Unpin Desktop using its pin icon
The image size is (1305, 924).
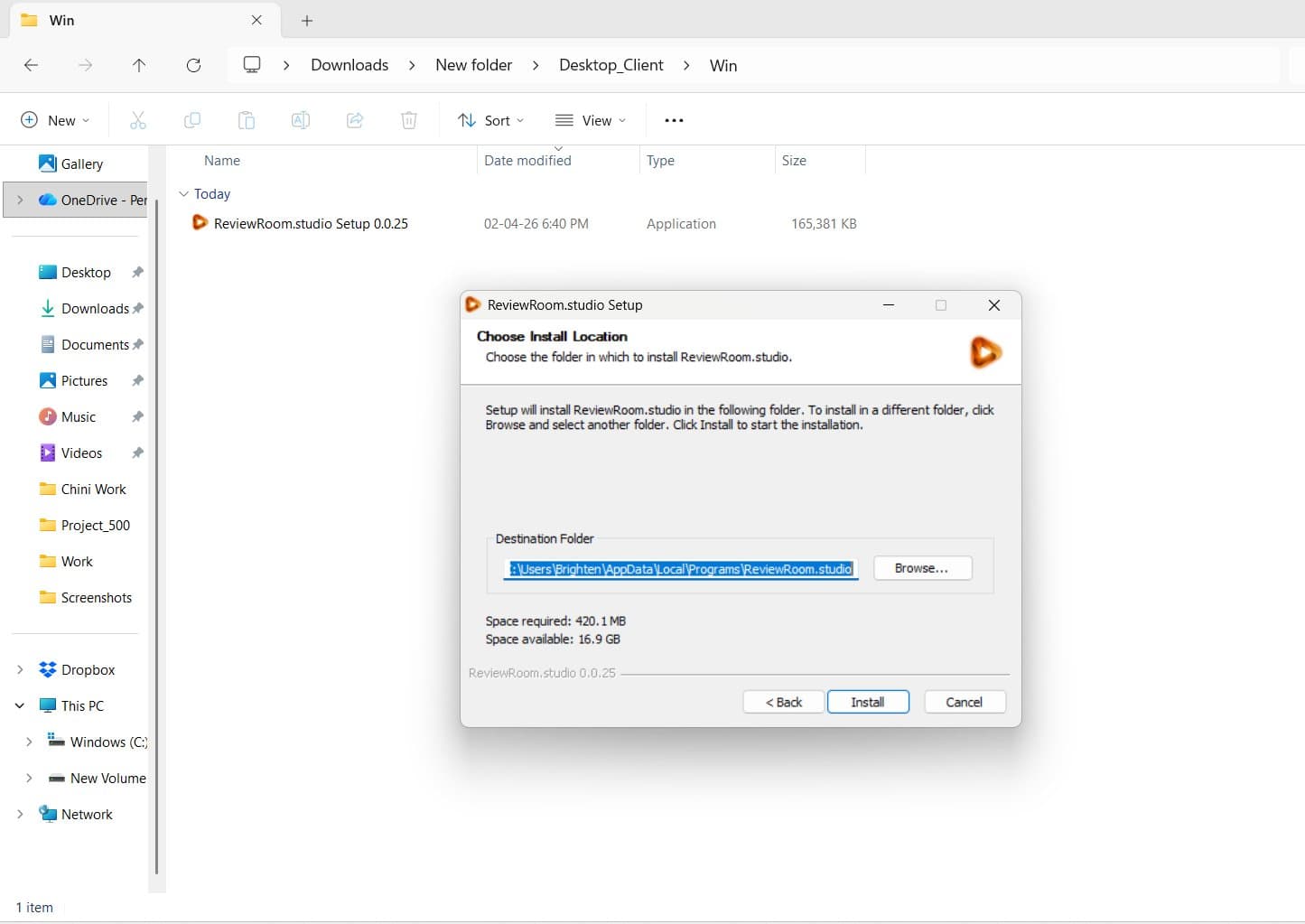tap(137, 272)
